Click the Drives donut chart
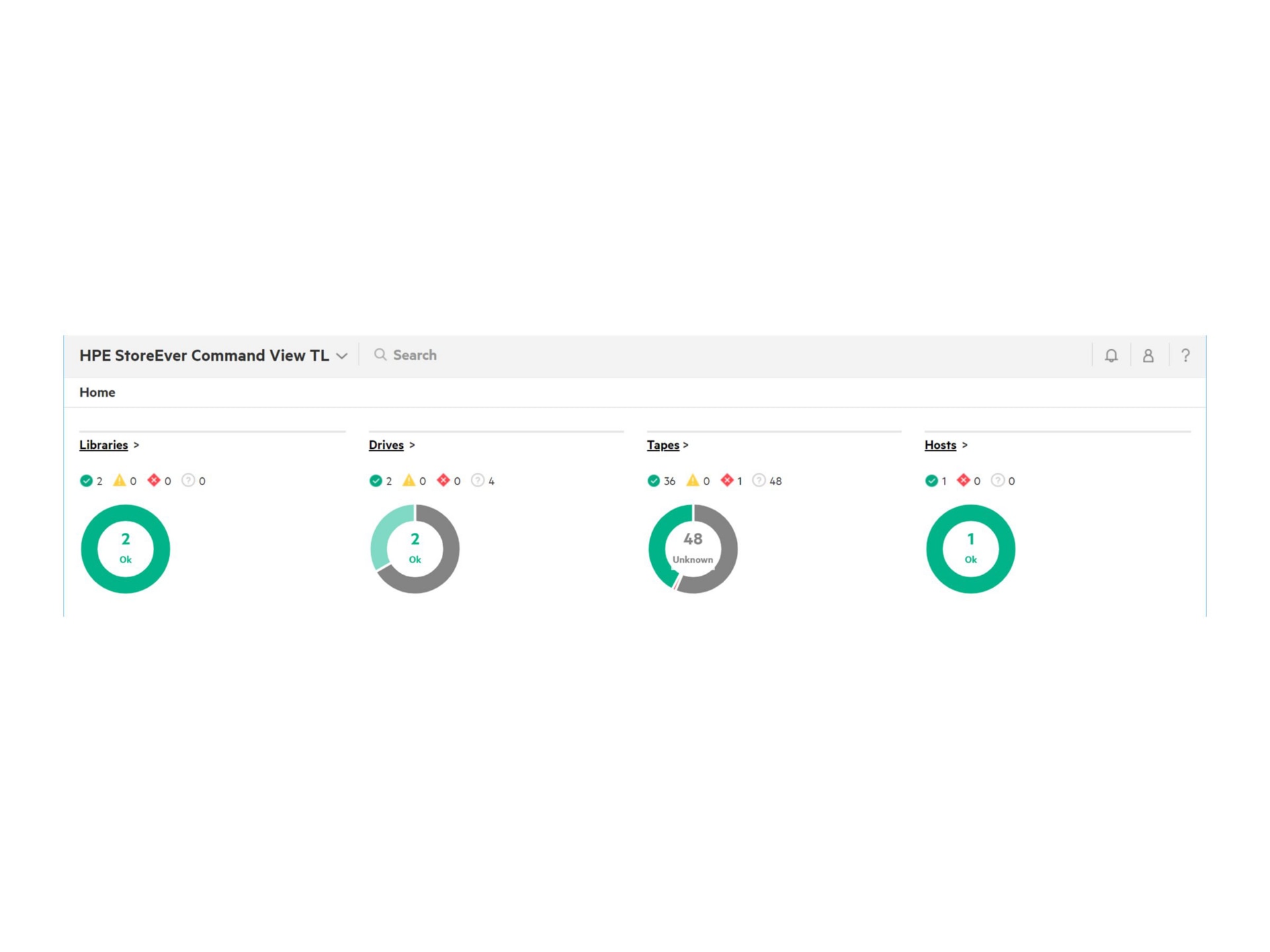 click(x=415, y=548)
